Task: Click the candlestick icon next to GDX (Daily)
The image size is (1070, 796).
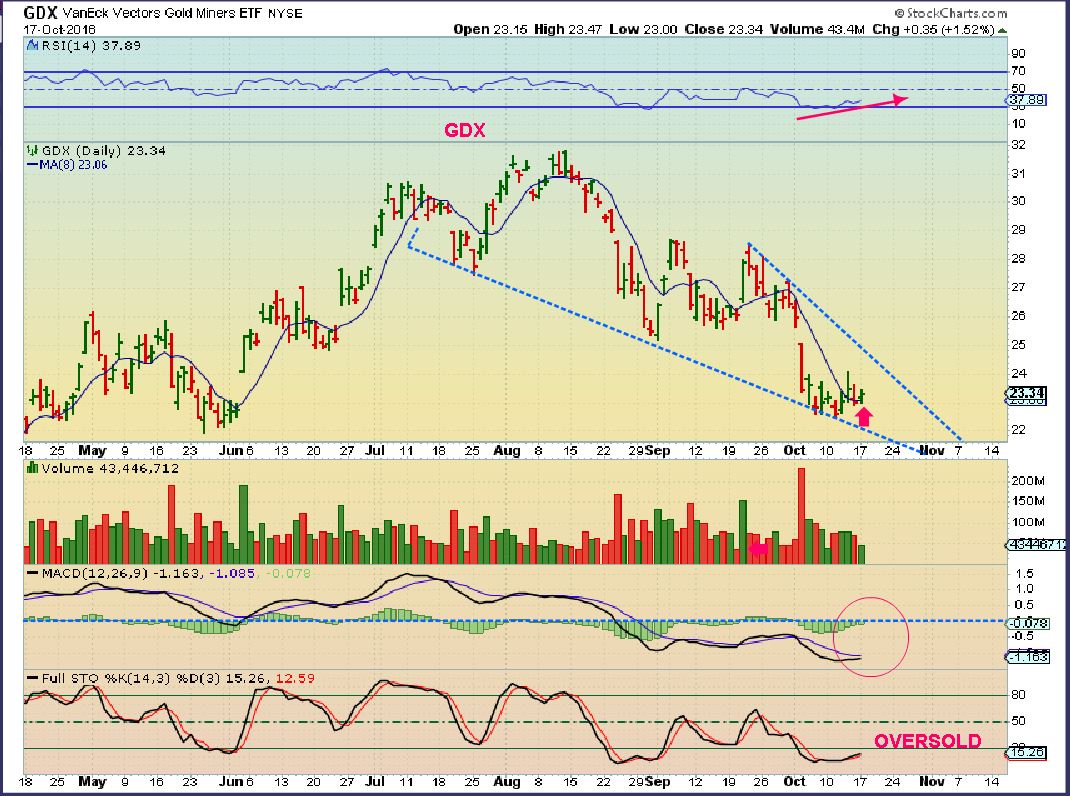Action: pyautogui.click(x=32, y=151)
